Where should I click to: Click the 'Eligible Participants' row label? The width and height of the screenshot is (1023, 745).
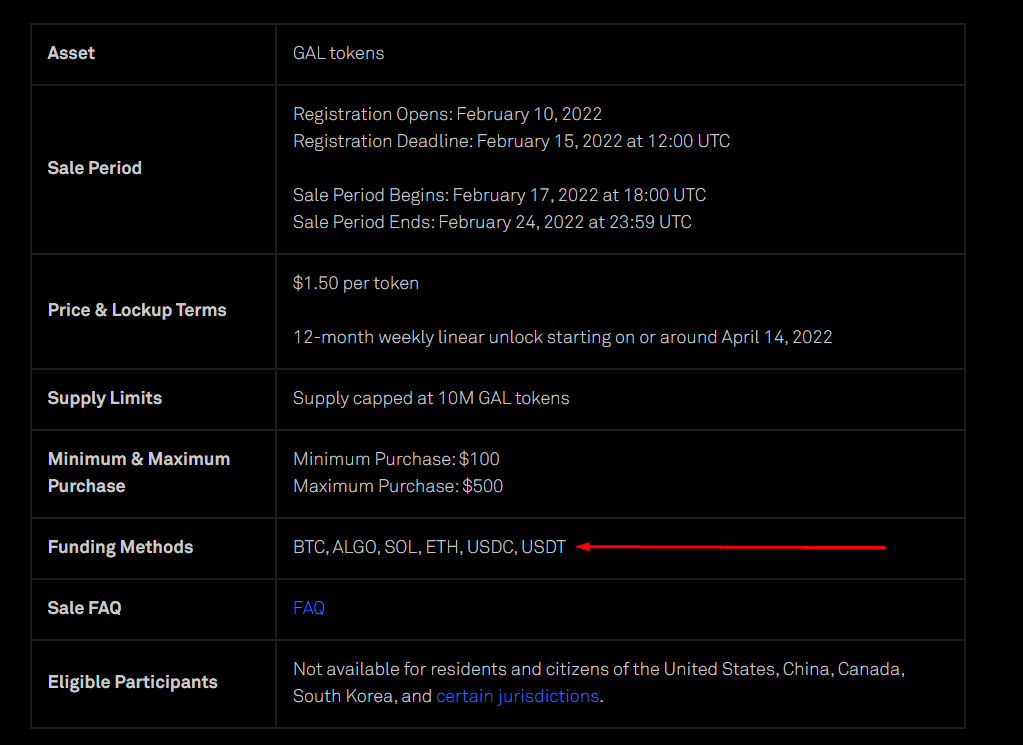132,682
